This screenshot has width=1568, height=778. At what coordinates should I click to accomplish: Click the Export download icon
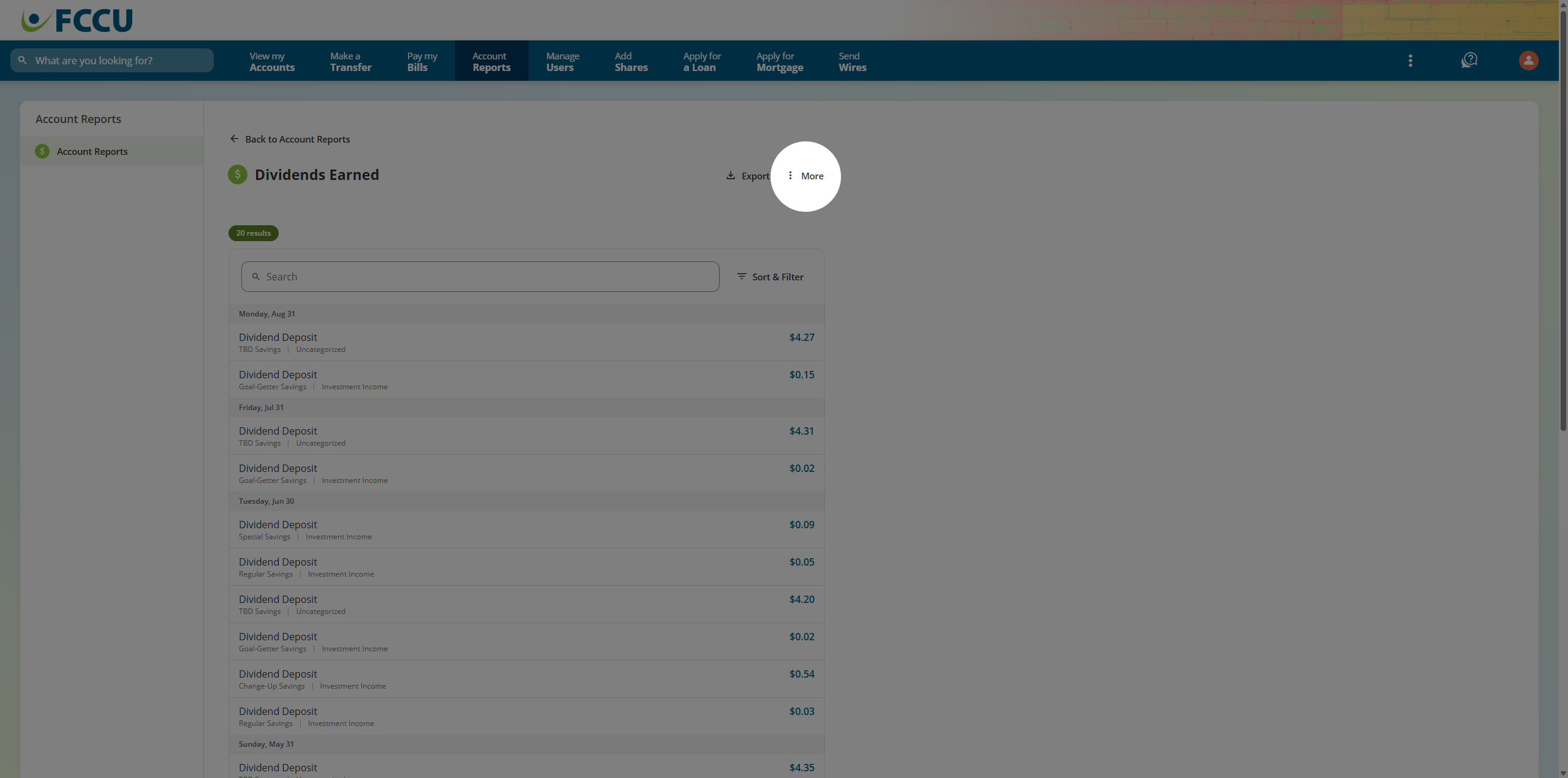coord(731,176)
